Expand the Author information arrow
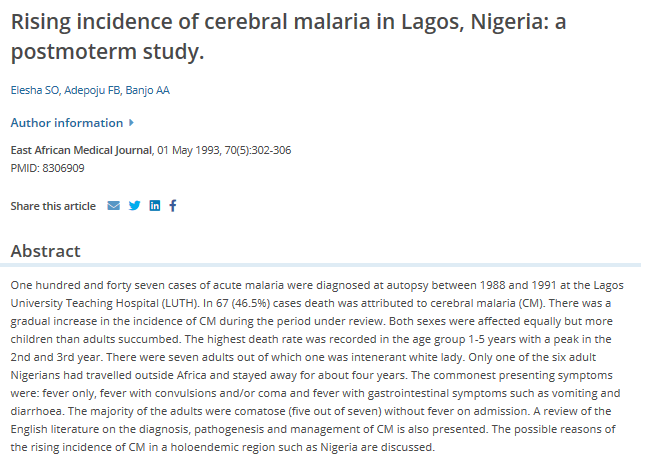The image size is (645, 465). [x=131, y=122]
